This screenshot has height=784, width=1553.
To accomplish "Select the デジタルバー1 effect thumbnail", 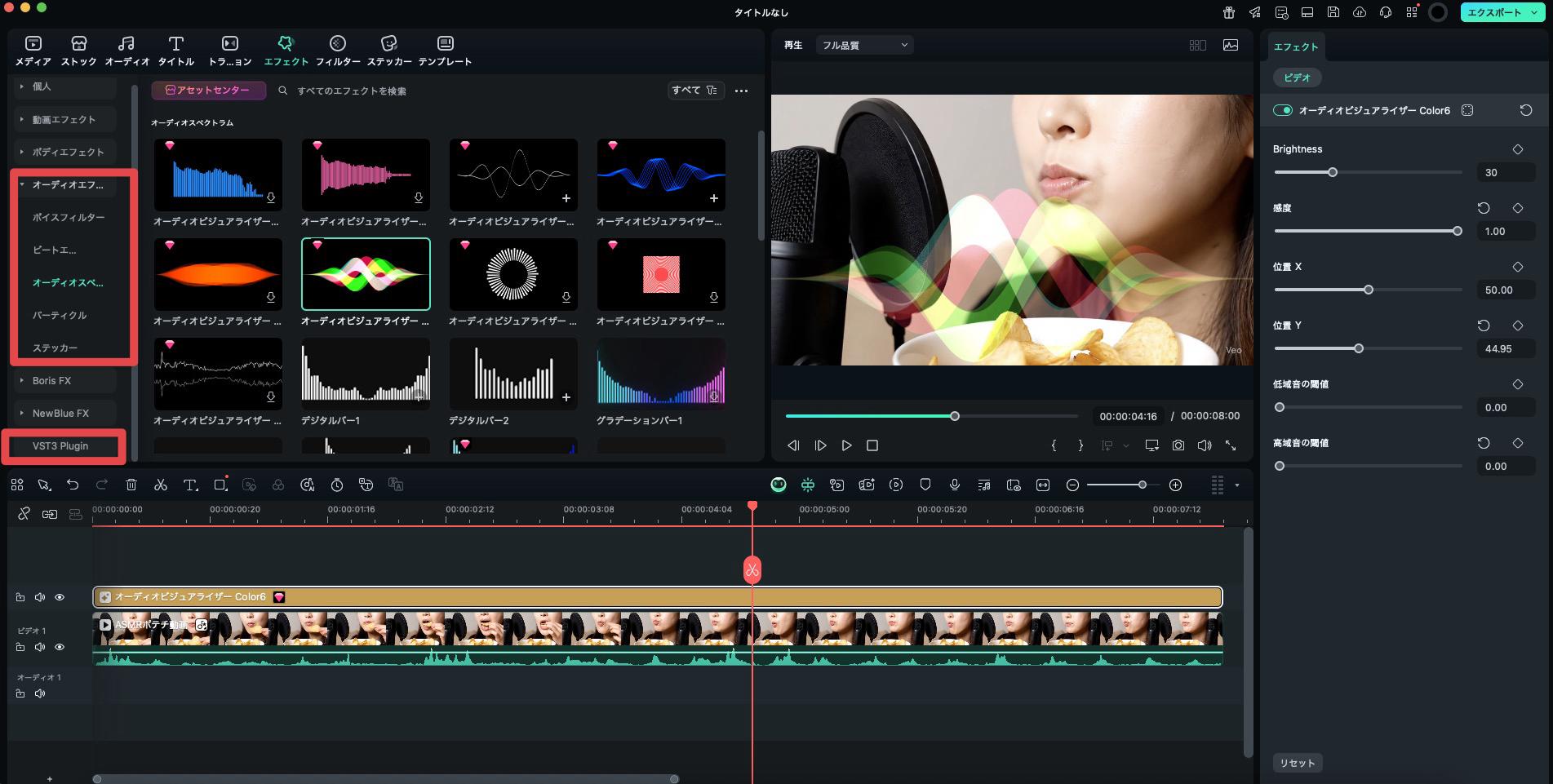I will (366, 374).
